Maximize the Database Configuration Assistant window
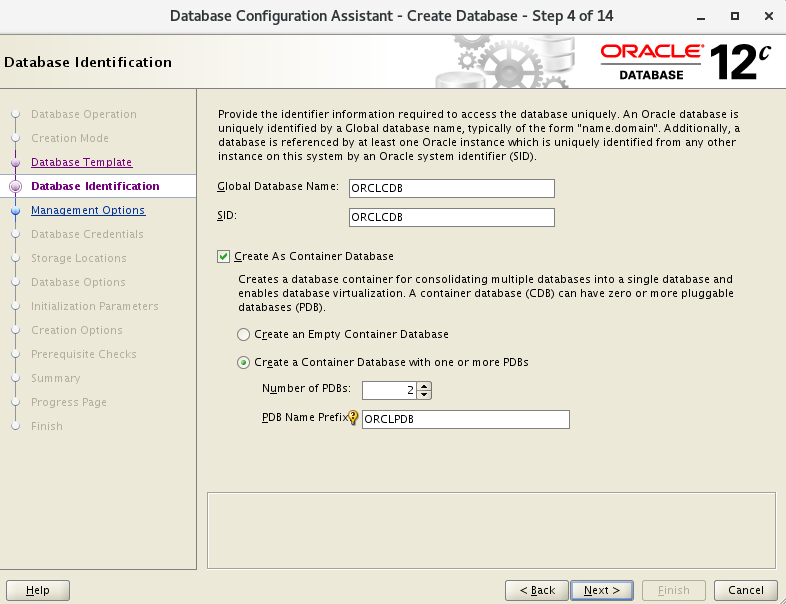786x604 pixels. (735, 16)
